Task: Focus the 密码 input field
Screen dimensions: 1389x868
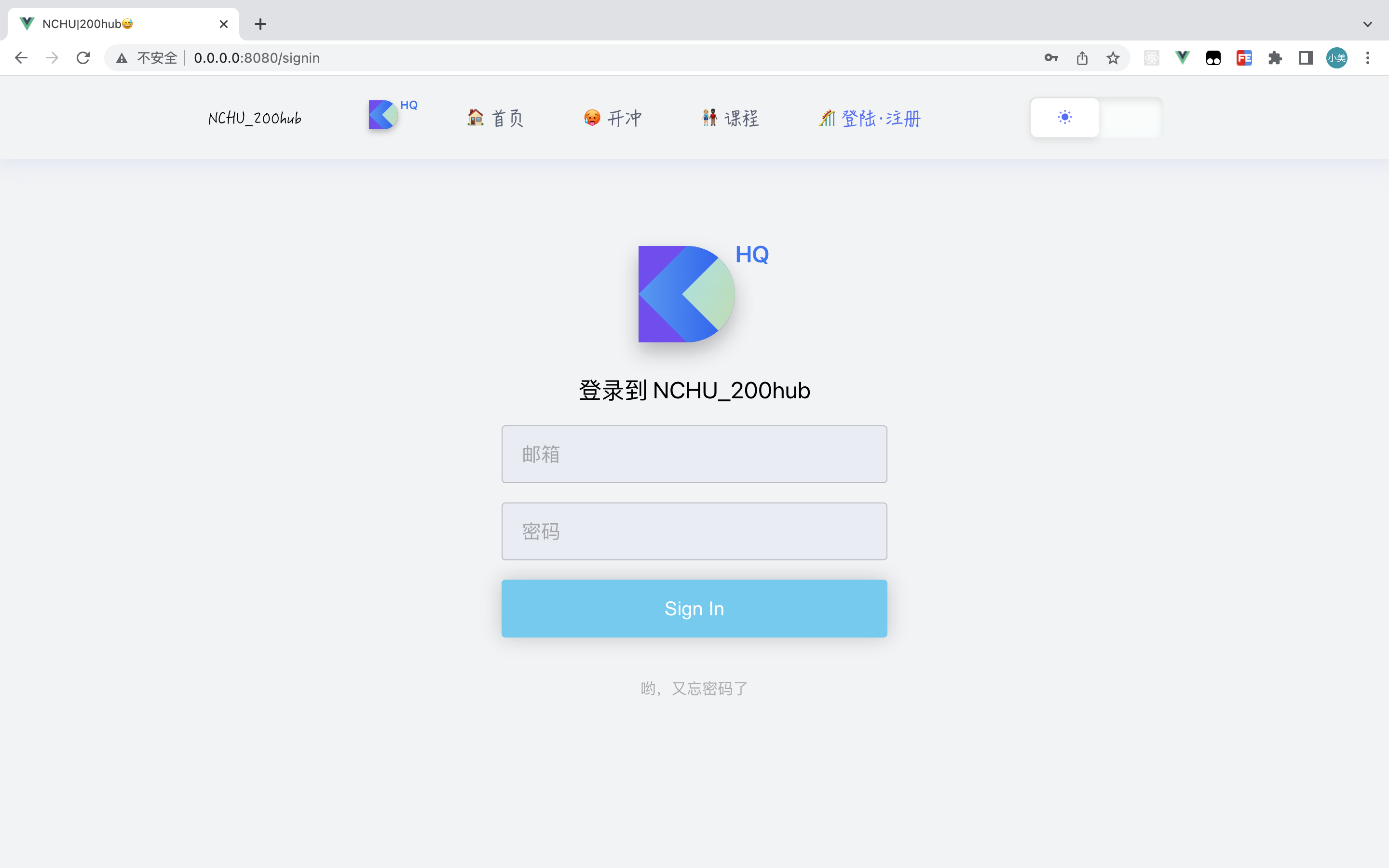Action: [x=694, y=531]
